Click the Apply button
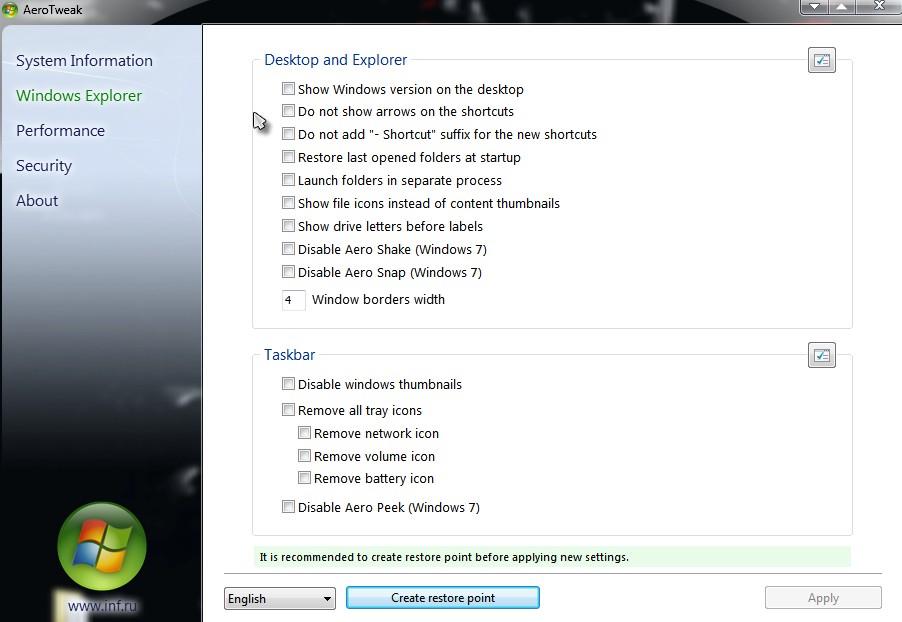 tap(823, 598)
